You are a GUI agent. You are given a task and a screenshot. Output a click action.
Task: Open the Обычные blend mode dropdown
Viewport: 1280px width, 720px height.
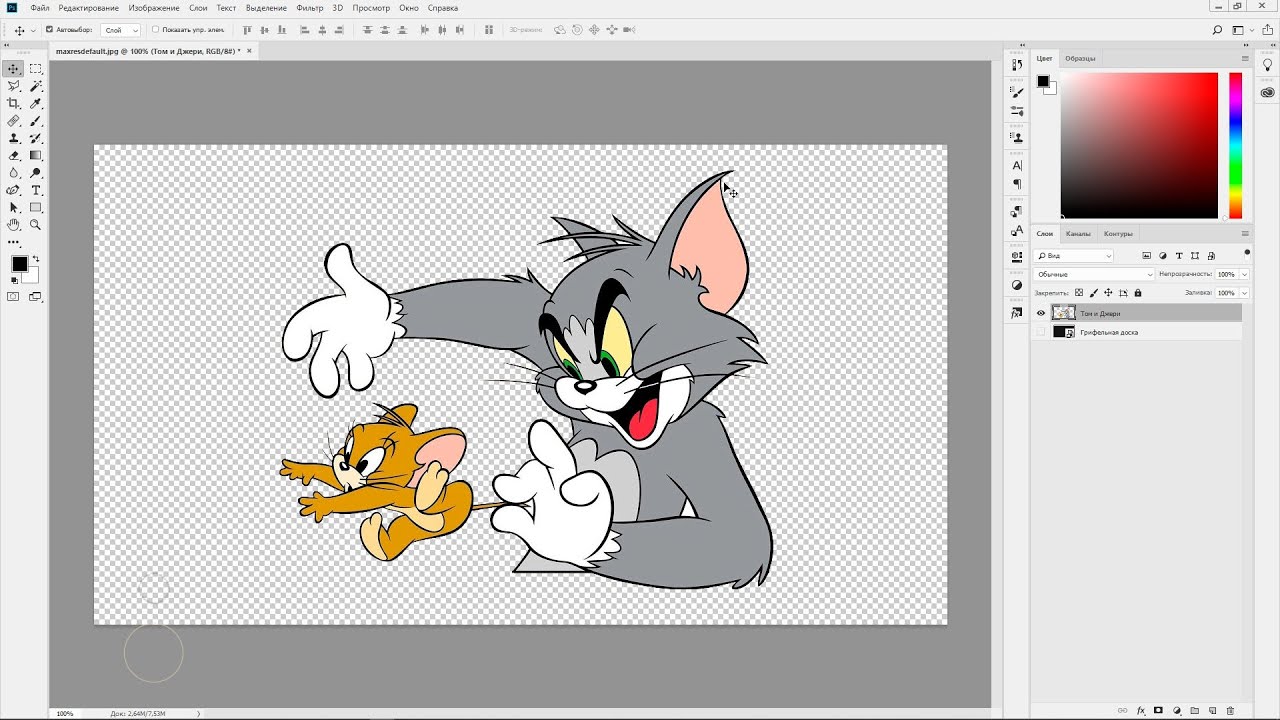pyautogui.click(x=1094, y=274)
